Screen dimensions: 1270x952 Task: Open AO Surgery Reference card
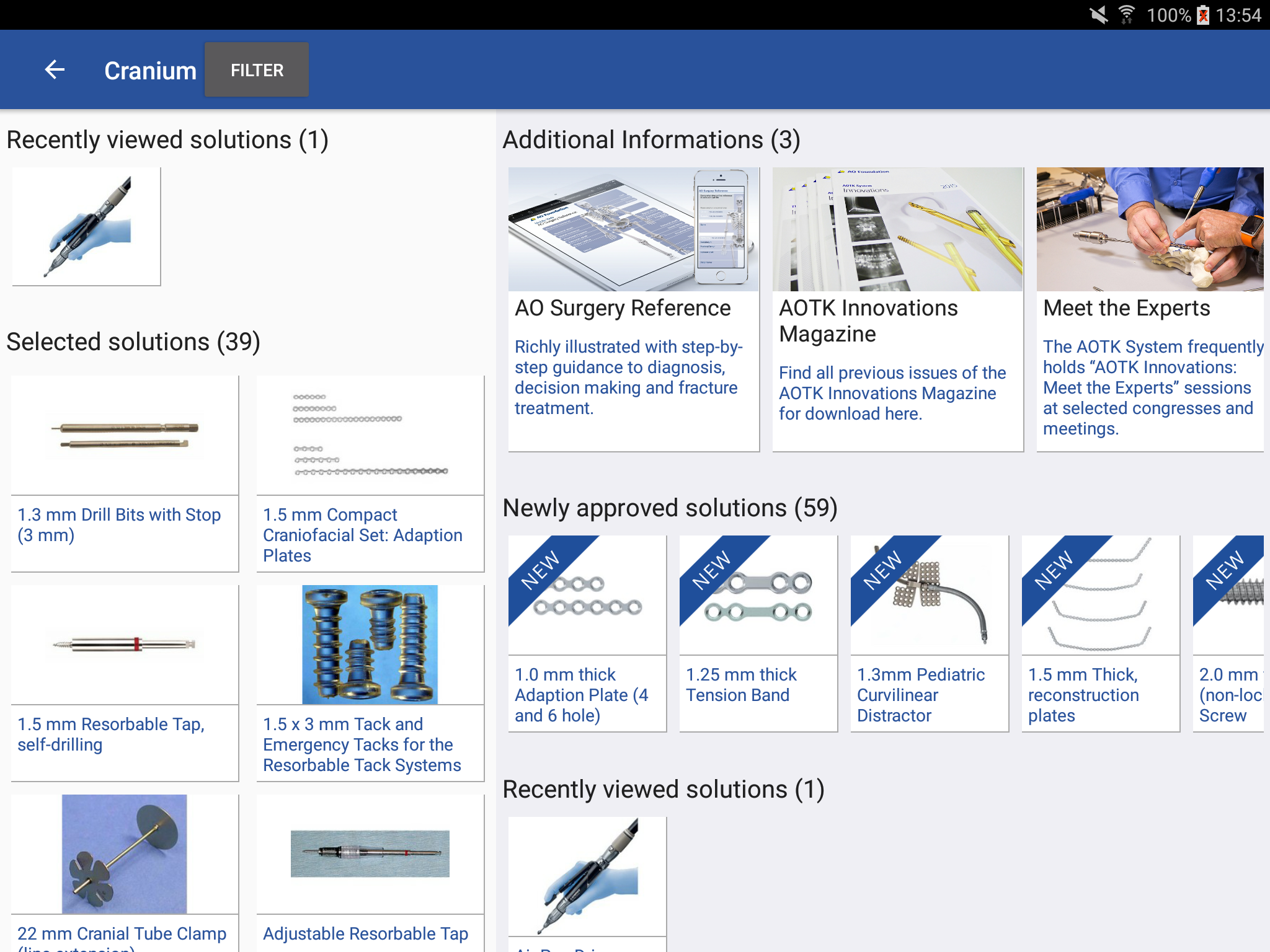pyautogui.click(x=634, y=309)
